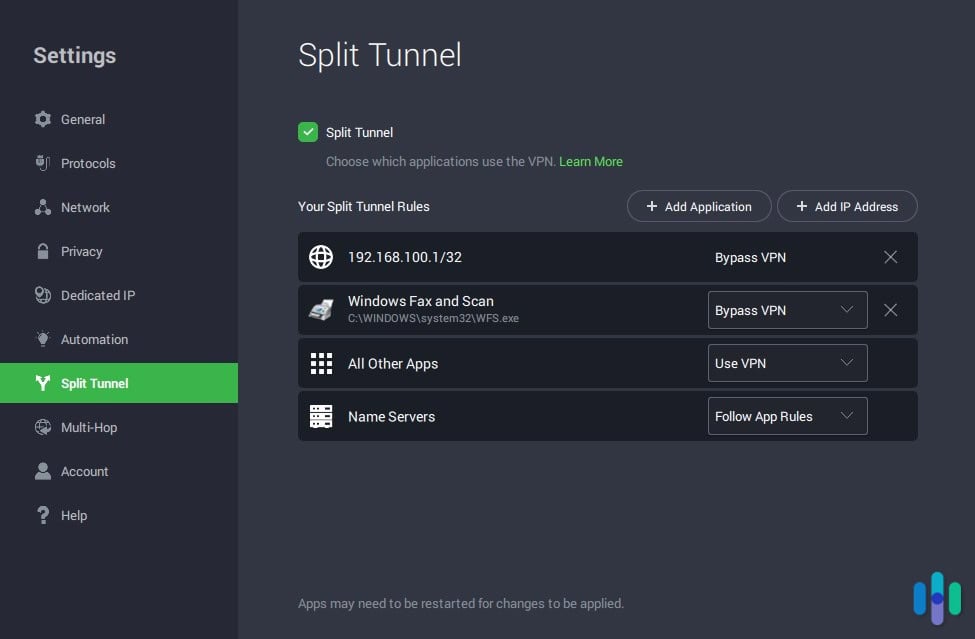
Task: Click the Add IP Address button
Action: [x=847, y=206]
